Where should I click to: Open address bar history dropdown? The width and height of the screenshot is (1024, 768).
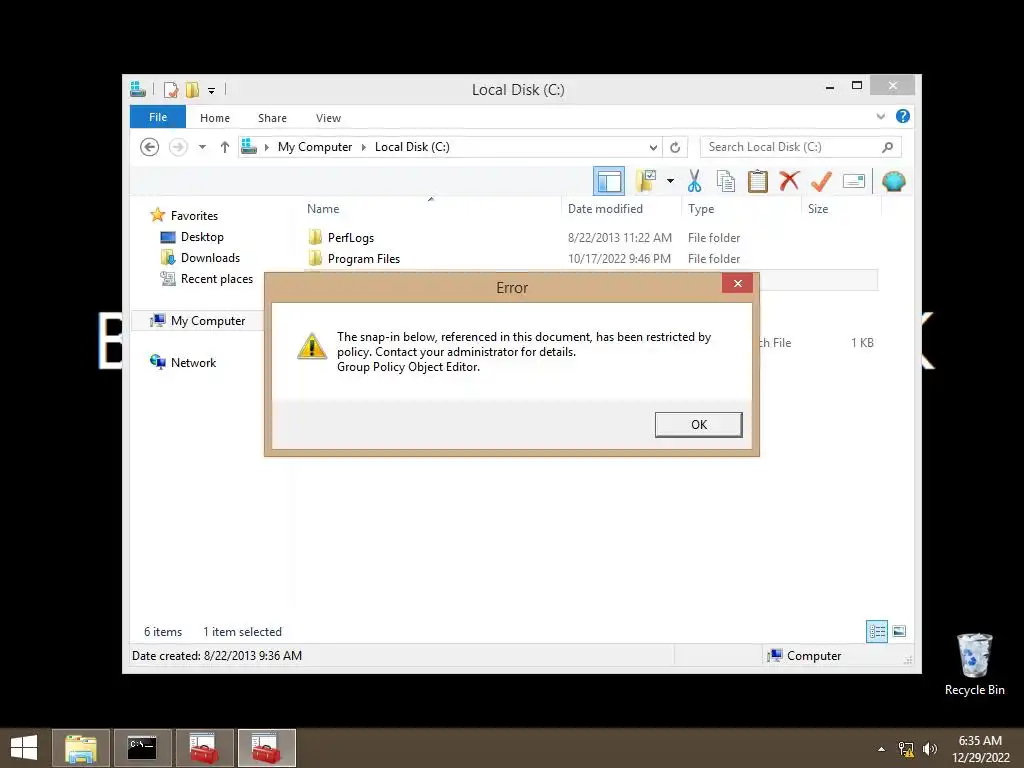[653, 148]
